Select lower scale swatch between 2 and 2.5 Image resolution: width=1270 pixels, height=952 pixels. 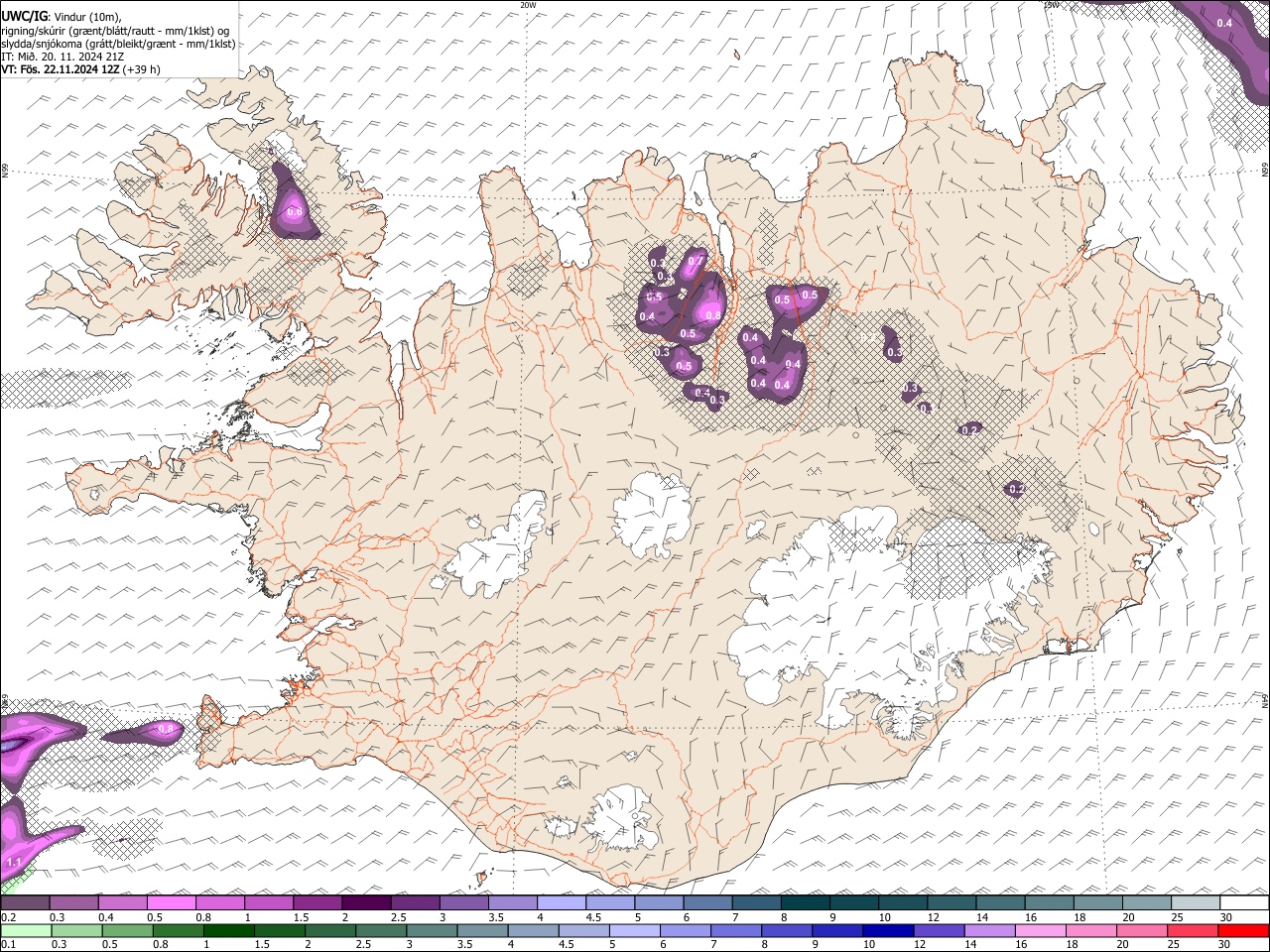330,930
